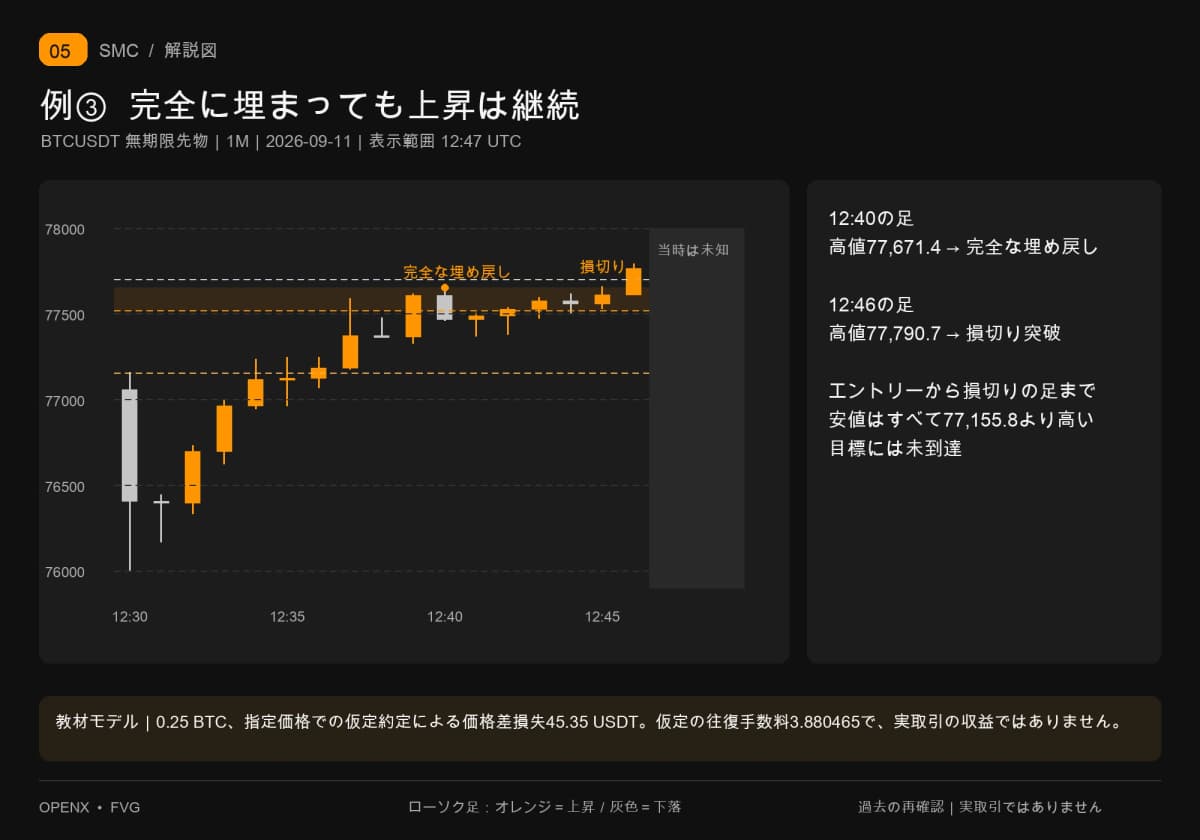Click the large gray 12:30 candle body
The height and width of the screenshot is (840, 1200).
point(129,445)
